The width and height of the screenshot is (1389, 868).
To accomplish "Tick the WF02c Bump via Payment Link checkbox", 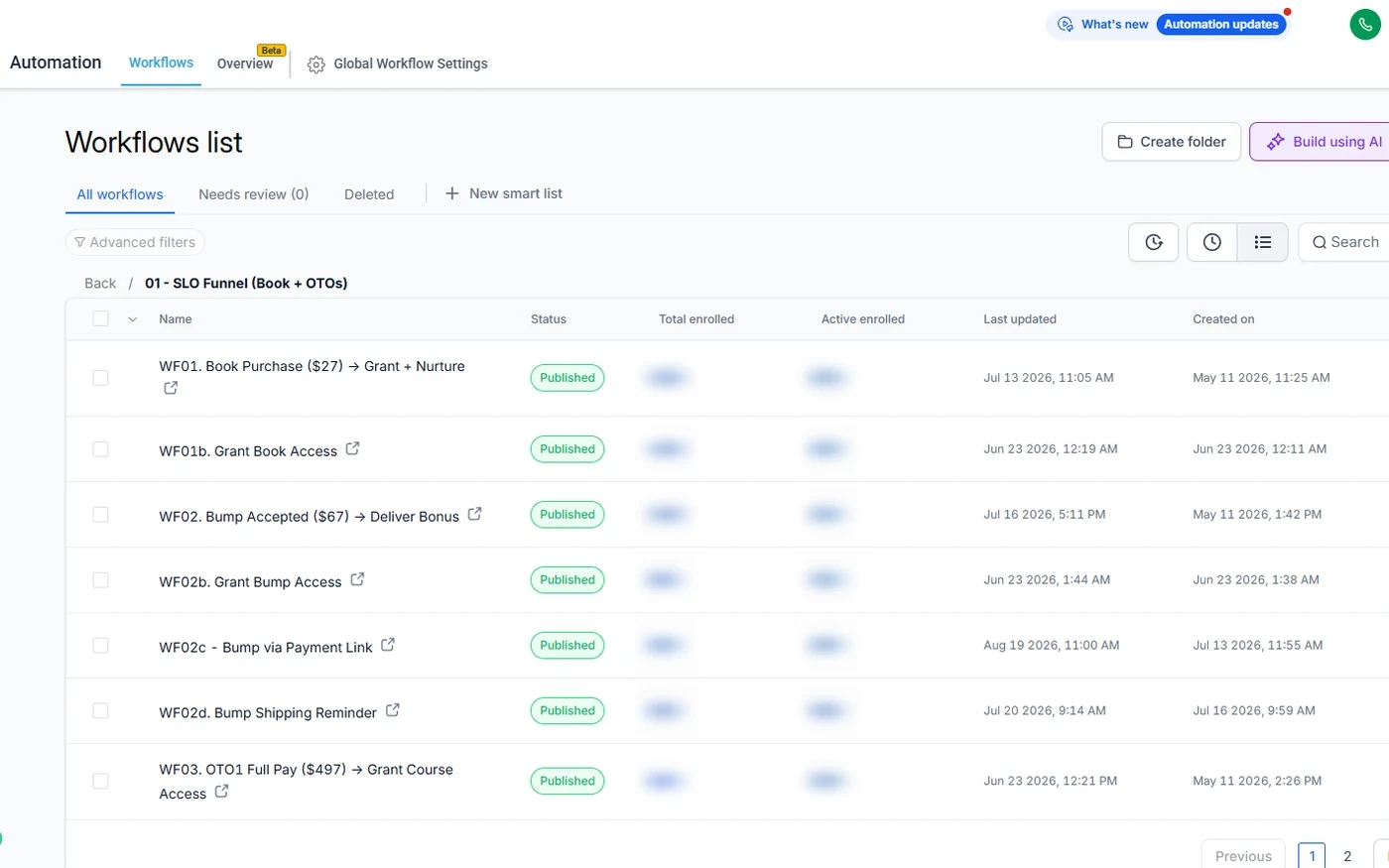I will pos(100,646).
